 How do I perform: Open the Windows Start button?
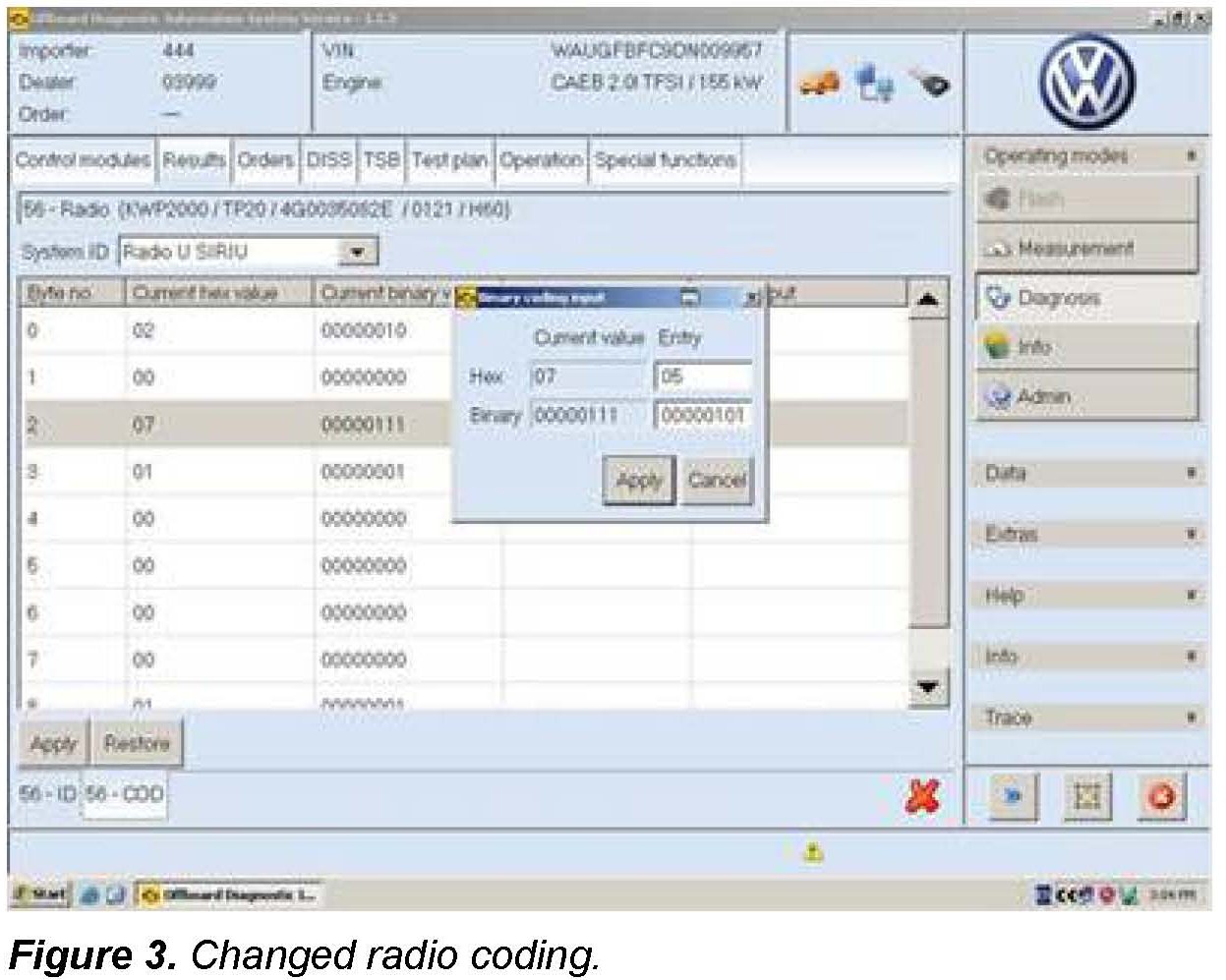pos(39,894)
